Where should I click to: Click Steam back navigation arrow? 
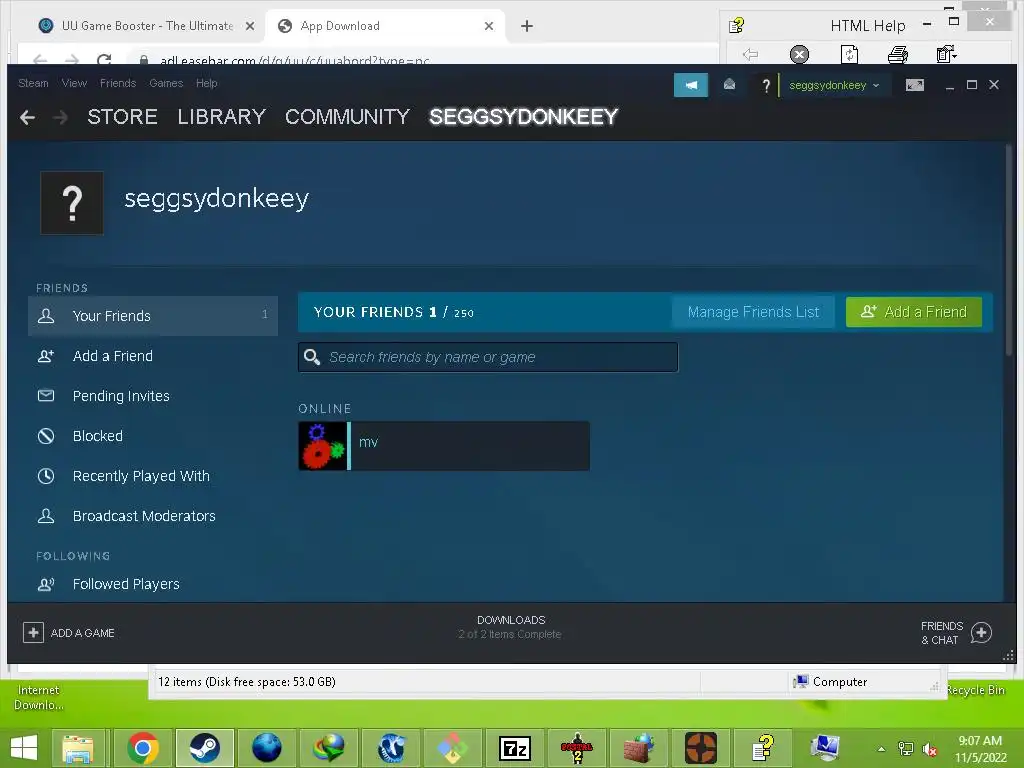[27, 118]
